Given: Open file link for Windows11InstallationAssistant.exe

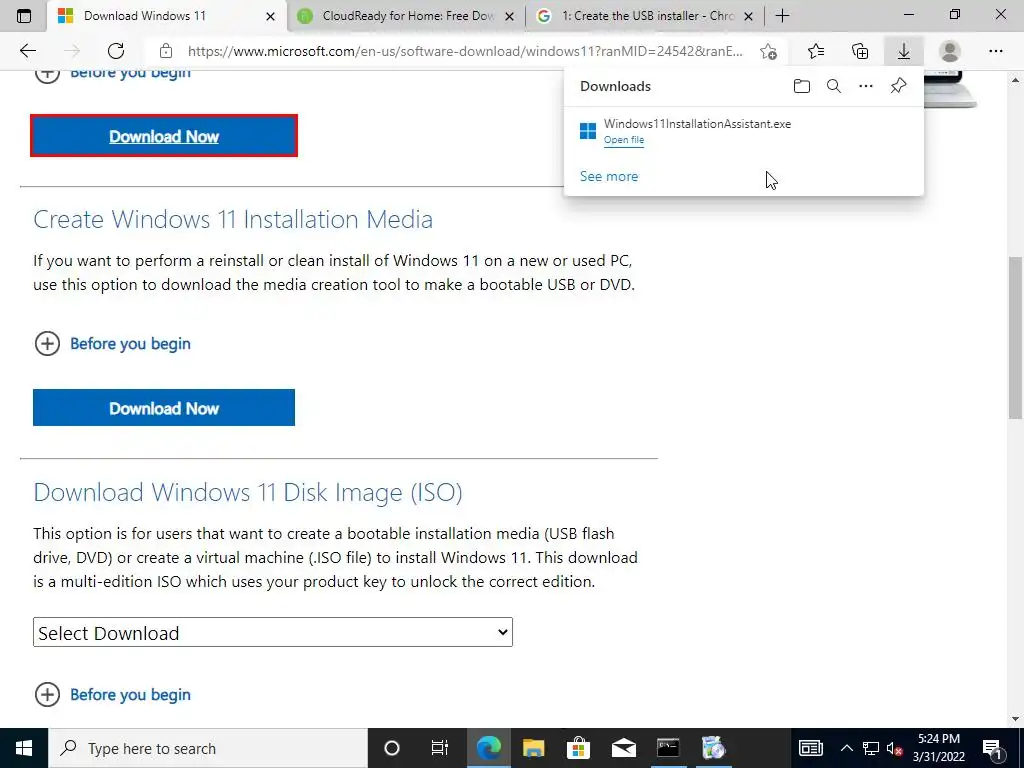Looking at the screenshot, I should point(624,140).
